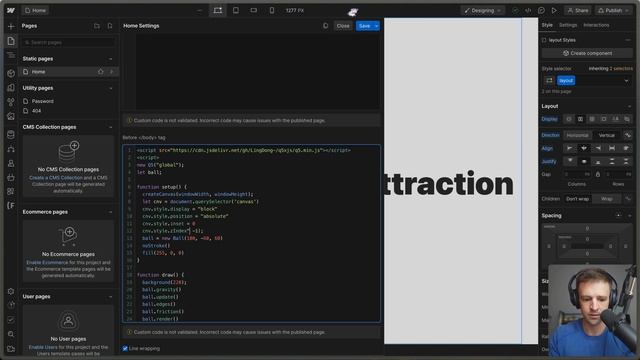Set Home as homepage icon

(x=100, y=72)
